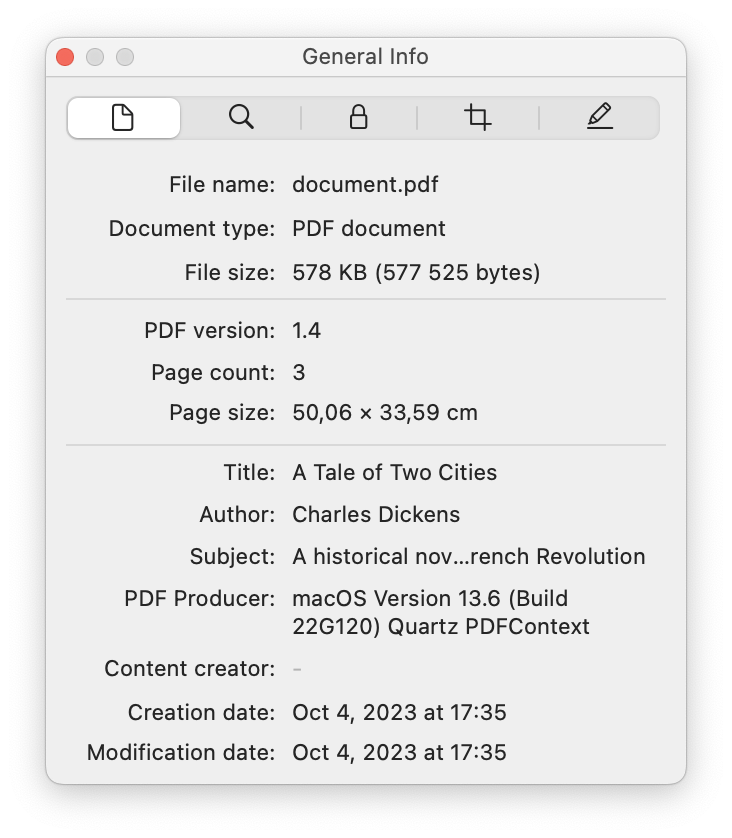Click the 'Author:' label
732x838 pixels.
pyautogui.click(x=237, y=515)
